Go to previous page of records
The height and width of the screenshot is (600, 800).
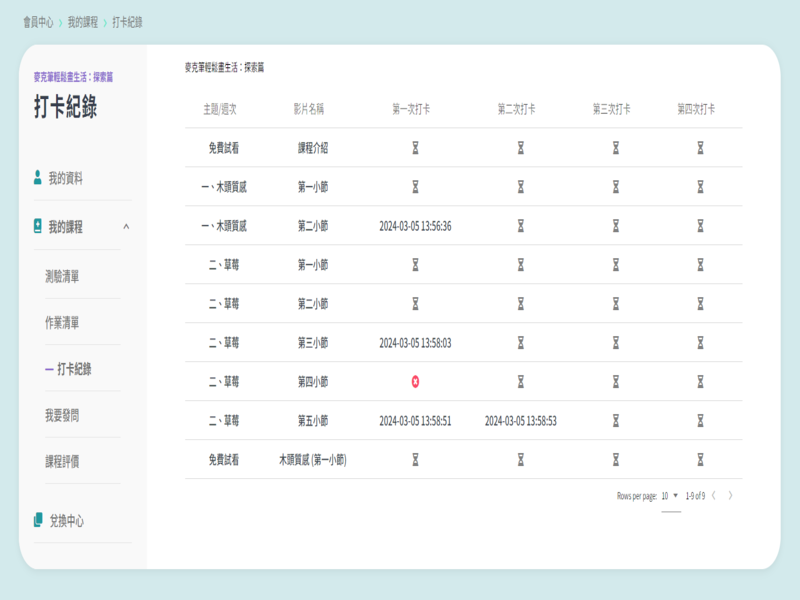(714, 496)
